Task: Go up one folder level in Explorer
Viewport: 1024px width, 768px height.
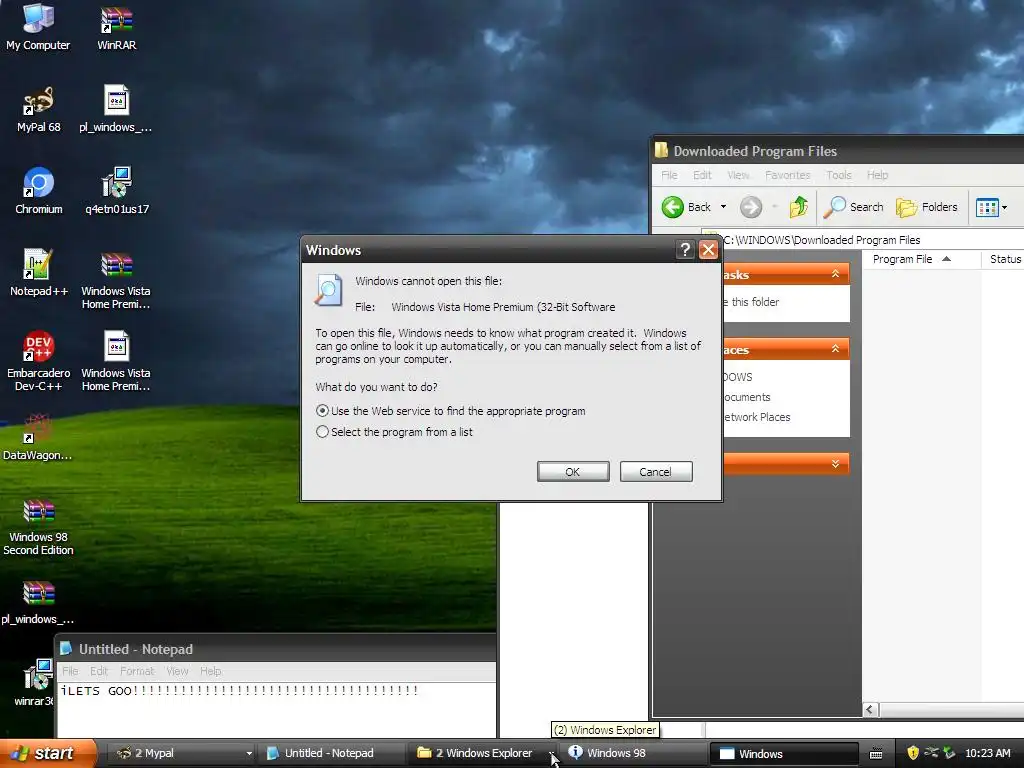Action: [799, 207]
